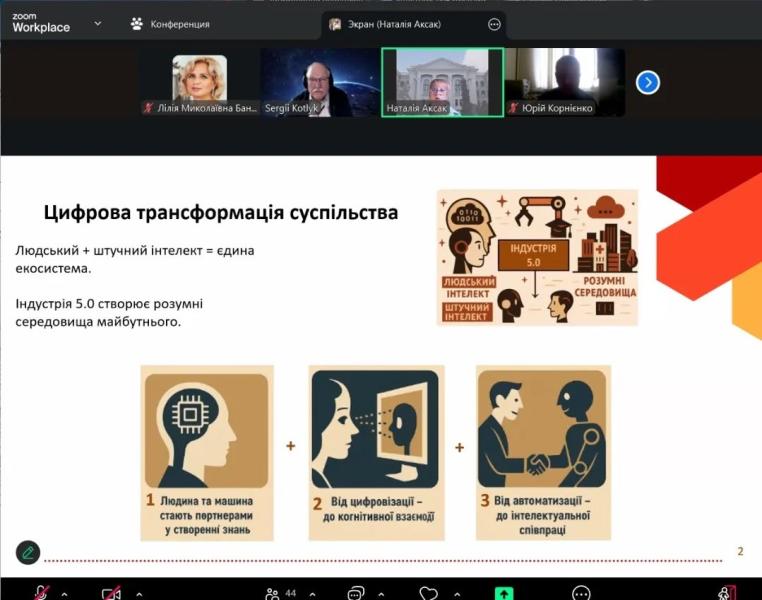Open the reactions heart icon
Viewport: 762px width, 600px height.
pyautogui.click(x=428, y=593)
